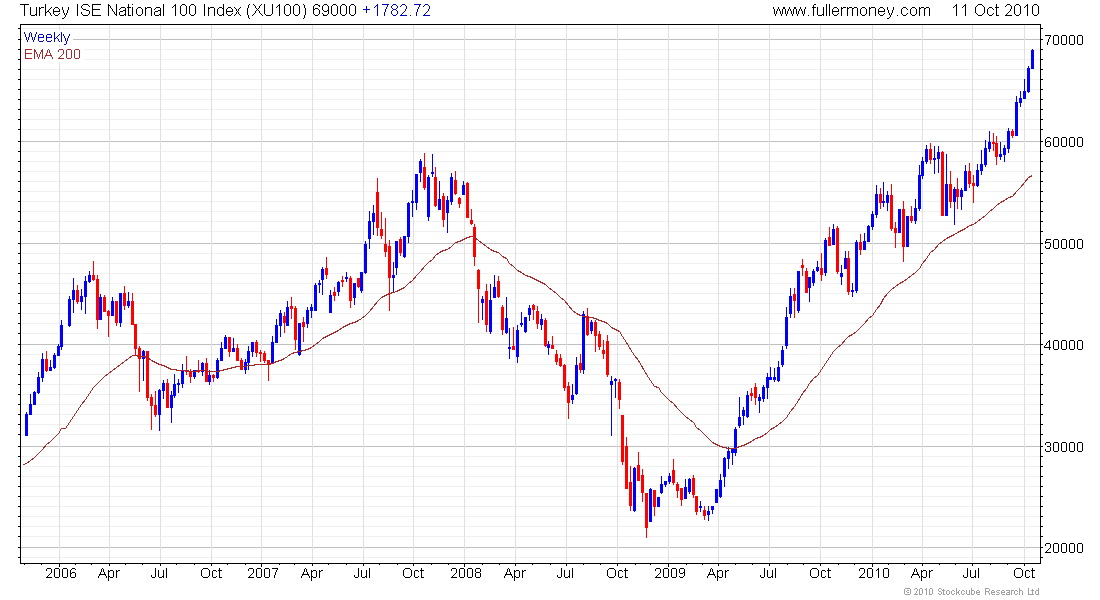Image resolution: width=1100 pixels, height=600 pixels.
Task: Select the 30000 price axis label
Action: (x=1064, y=447)
